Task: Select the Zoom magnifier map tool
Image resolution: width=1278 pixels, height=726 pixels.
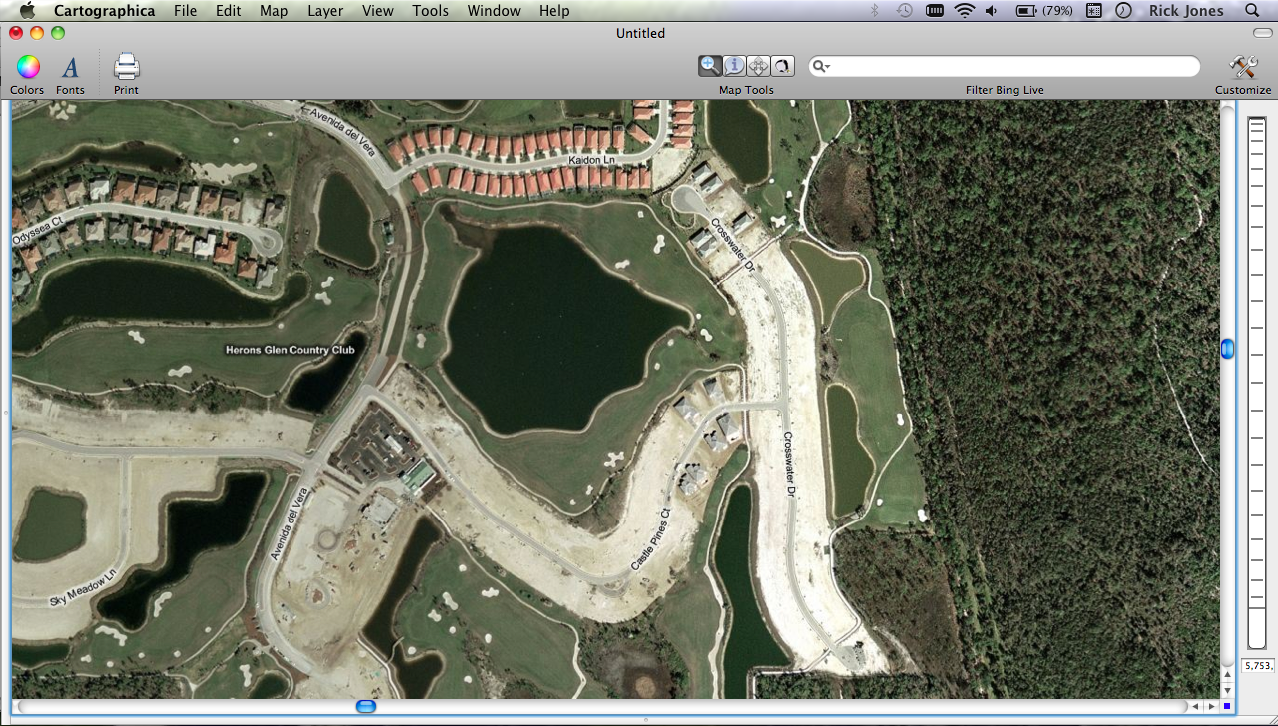Action: pyautogui.click(x=710, y=66)
